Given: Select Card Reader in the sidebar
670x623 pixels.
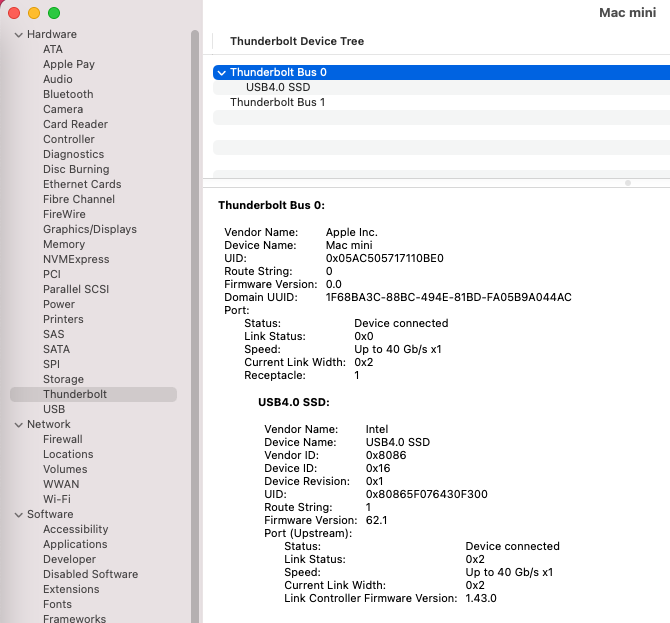Looking at the screenshot, I should point(76,124).
